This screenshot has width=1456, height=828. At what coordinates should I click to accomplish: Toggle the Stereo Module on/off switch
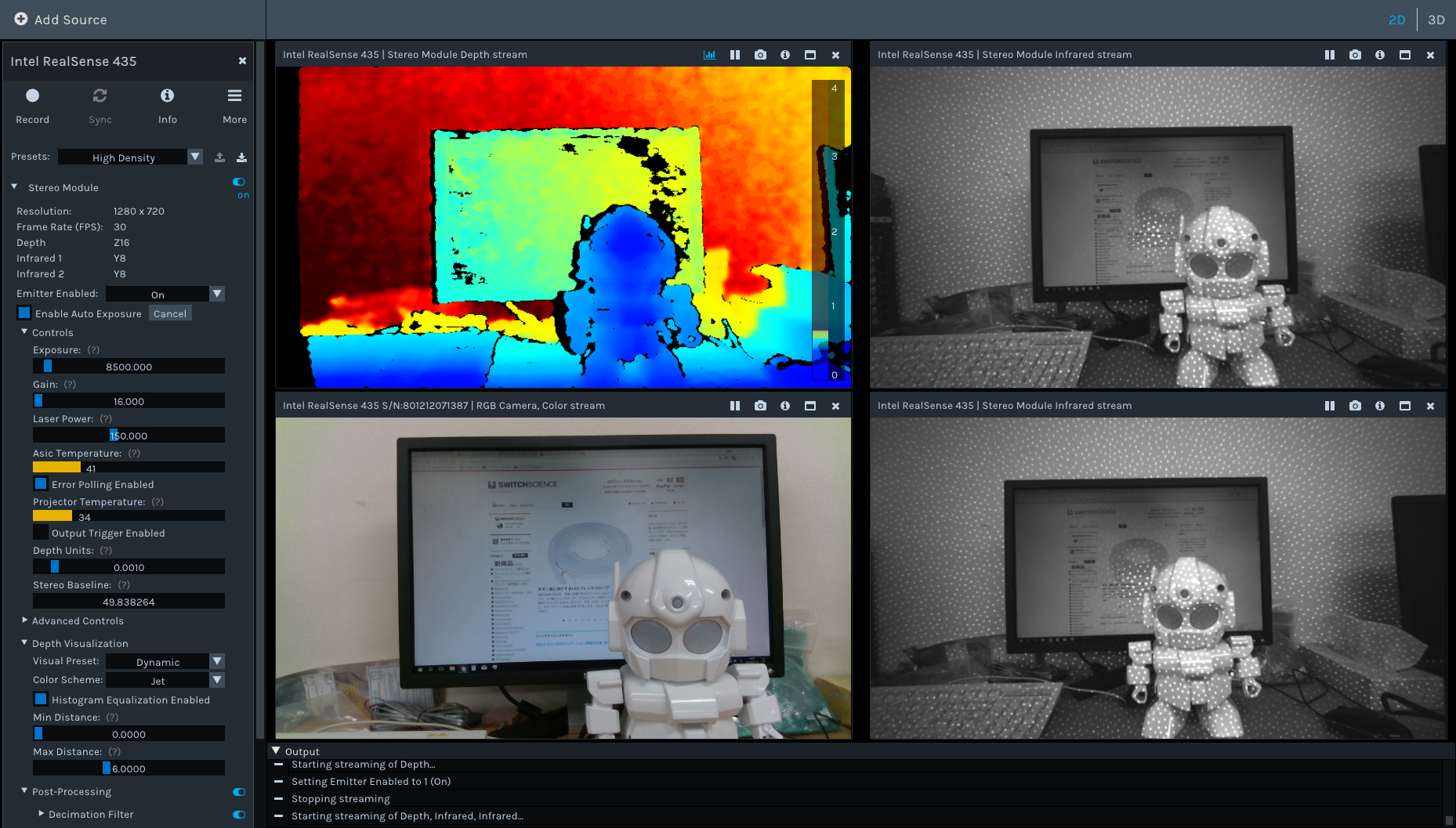(x=238, y=182)
